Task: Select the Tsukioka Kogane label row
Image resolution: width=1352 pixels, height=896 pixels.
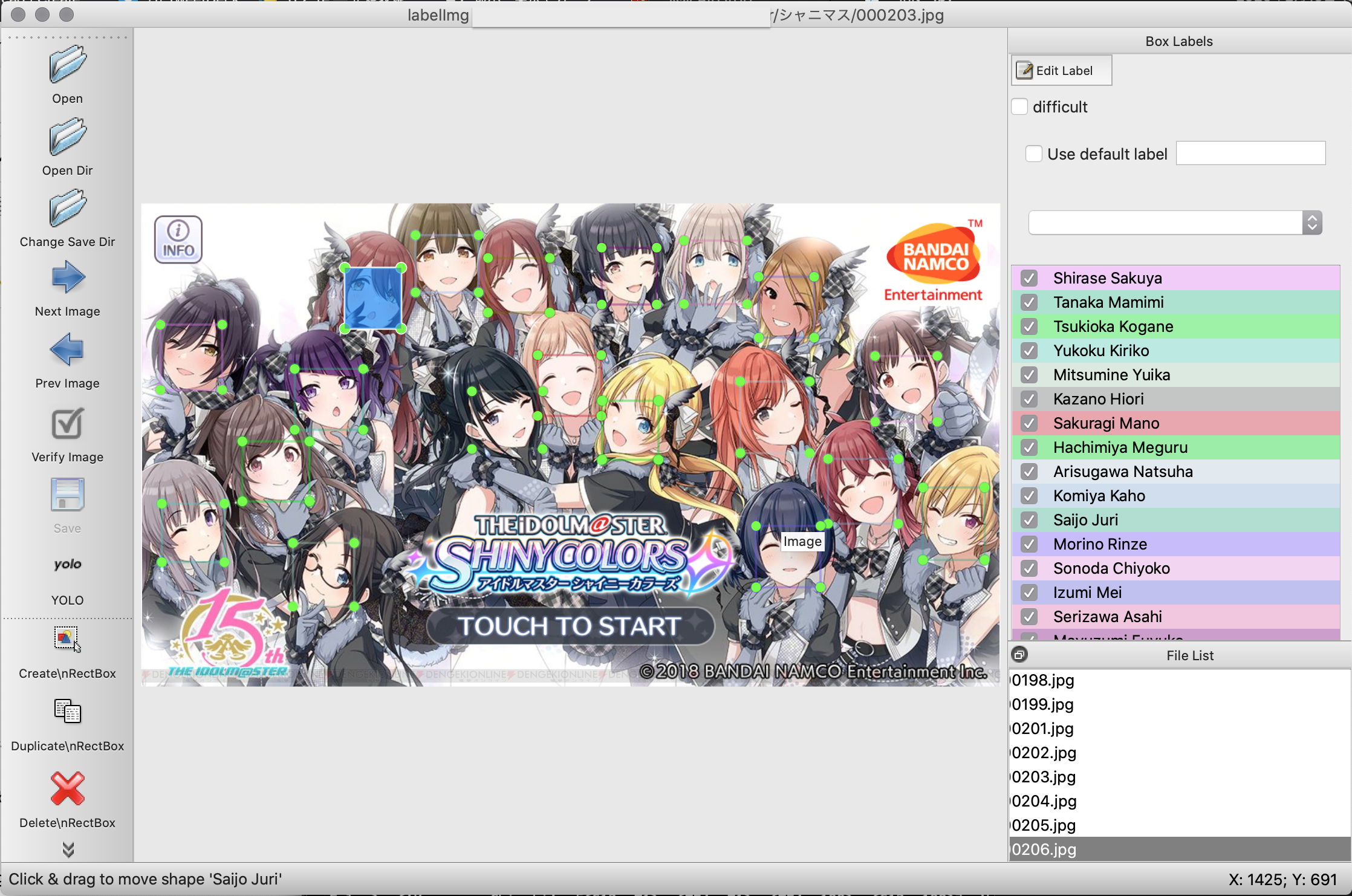Action: (x=1175, y=326)
